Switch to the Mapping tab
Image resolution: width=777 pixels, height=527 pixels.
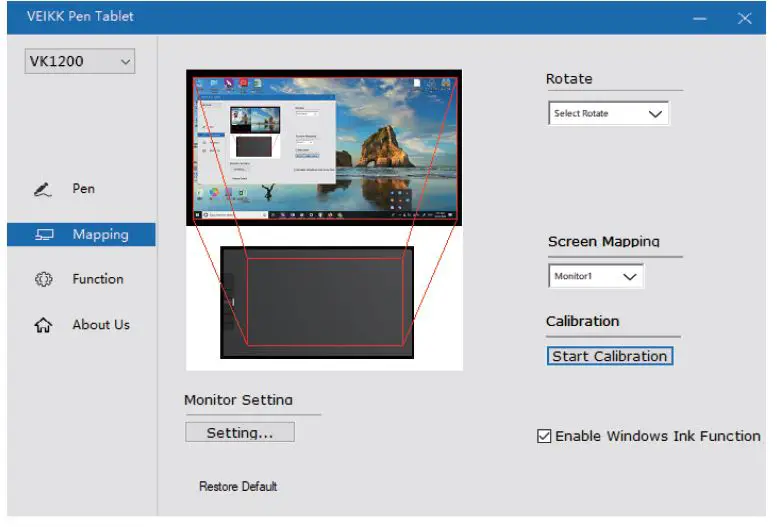click(x=81, y=234)
